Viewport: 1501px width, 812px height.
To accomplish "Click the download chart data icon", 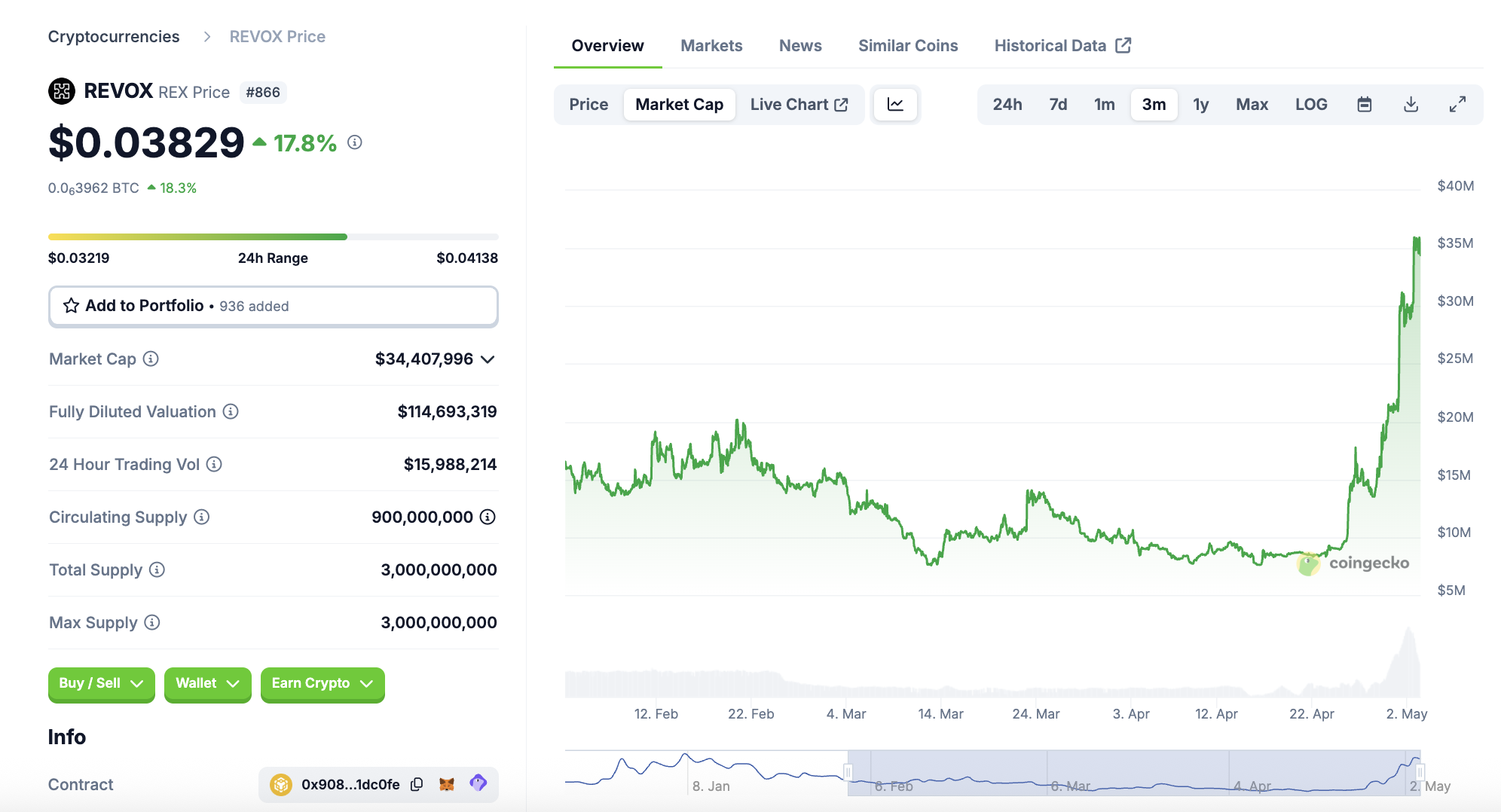I will [x=1411, y=105].
